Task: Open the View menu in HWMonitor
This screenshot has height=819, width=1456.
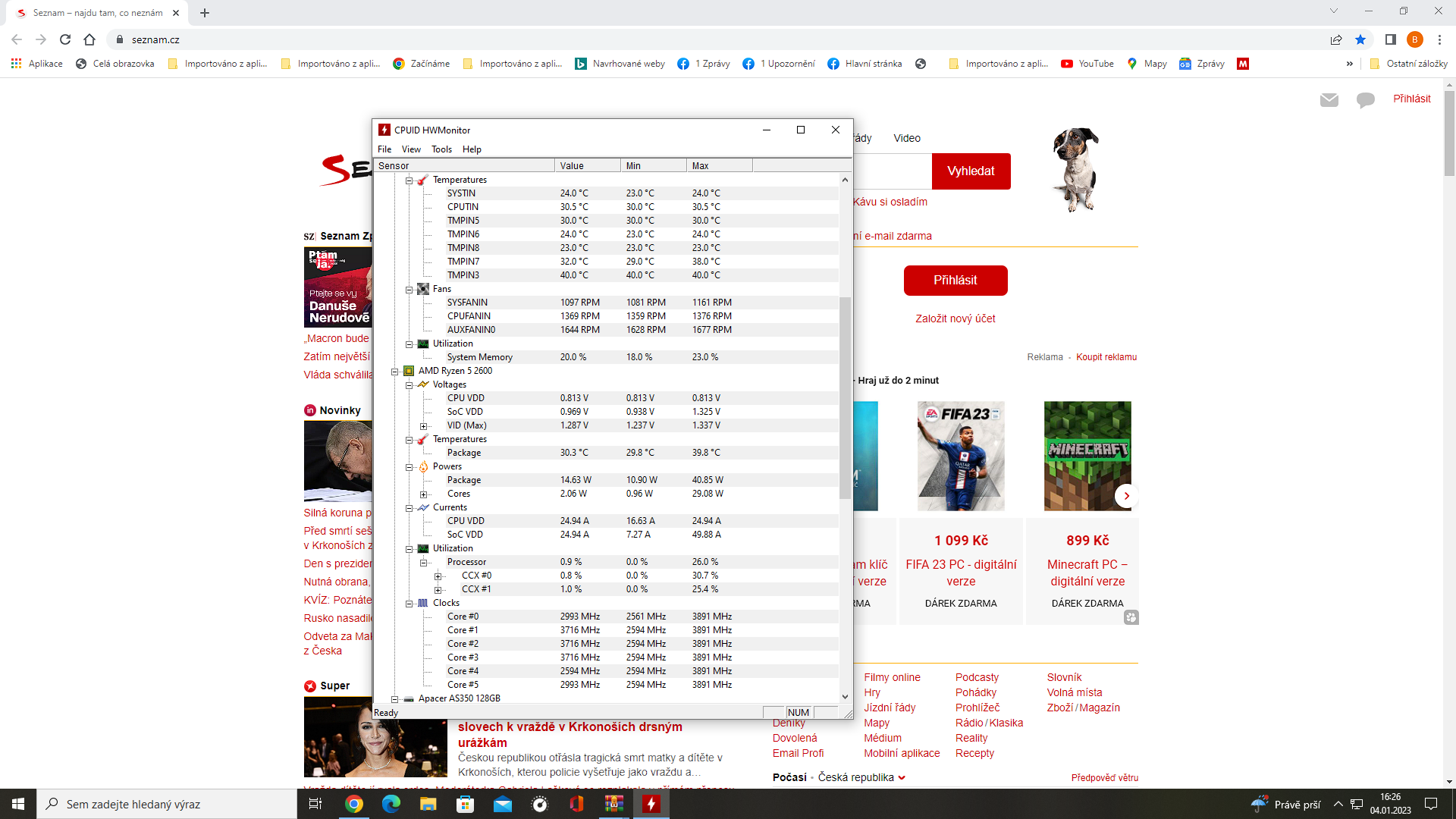Action: tap(411, 149)
